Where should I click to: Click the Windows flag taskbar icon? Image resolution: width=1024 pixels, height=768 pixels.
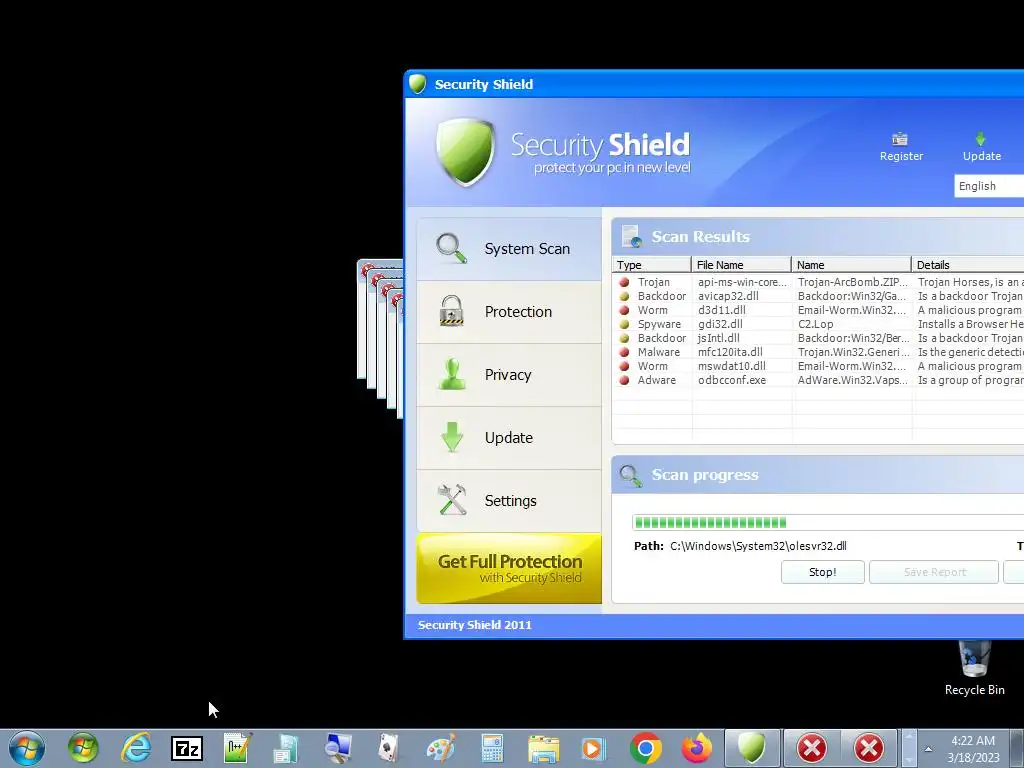83,748
